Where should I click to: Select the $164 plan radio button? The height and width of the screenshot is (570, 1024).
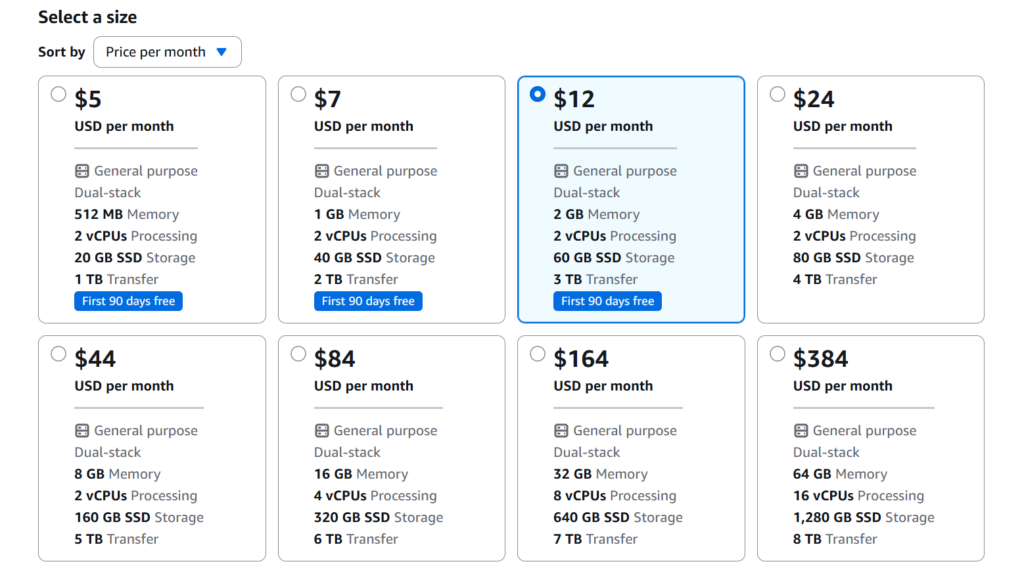(538, 354)
